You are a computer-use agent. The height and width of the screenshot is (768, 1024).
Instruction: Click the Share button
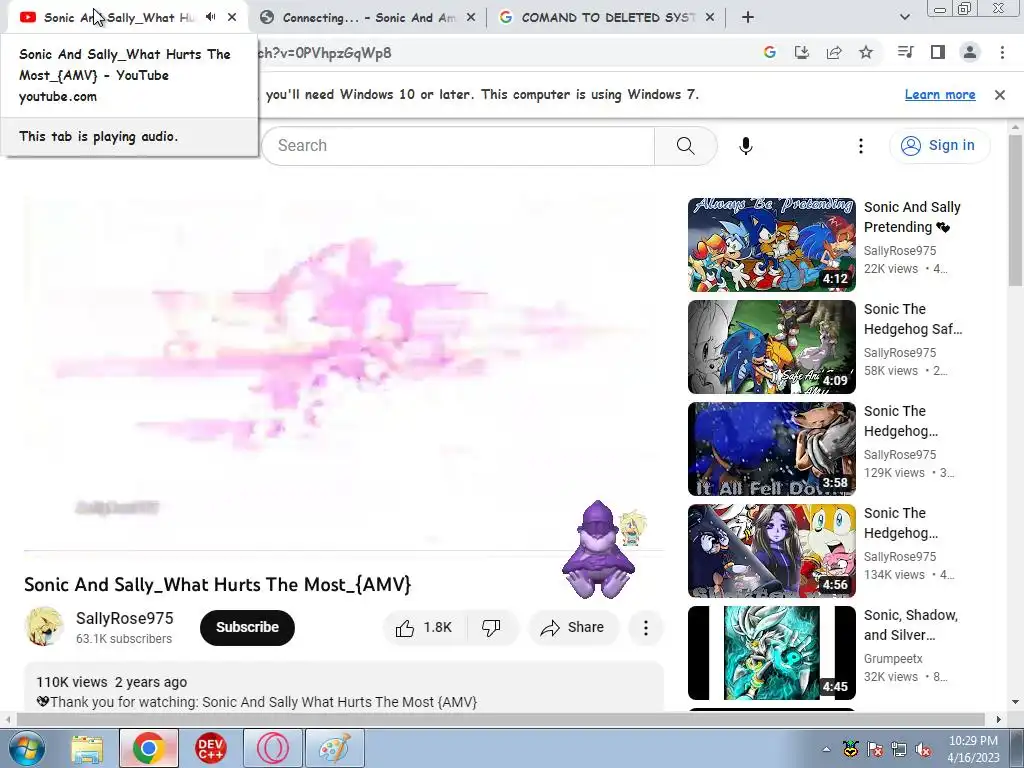pyautogui.click(x=572, y=628)
